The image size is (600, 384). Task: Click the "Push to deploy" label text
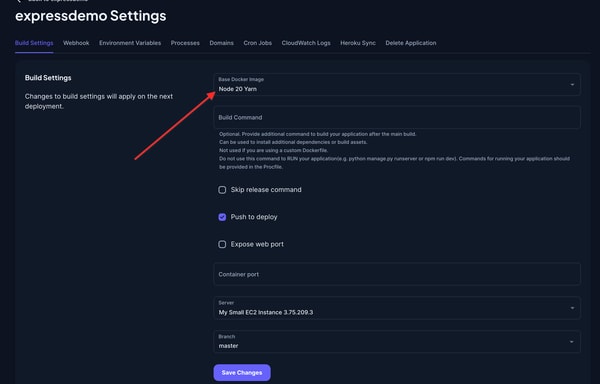(254, 217)
